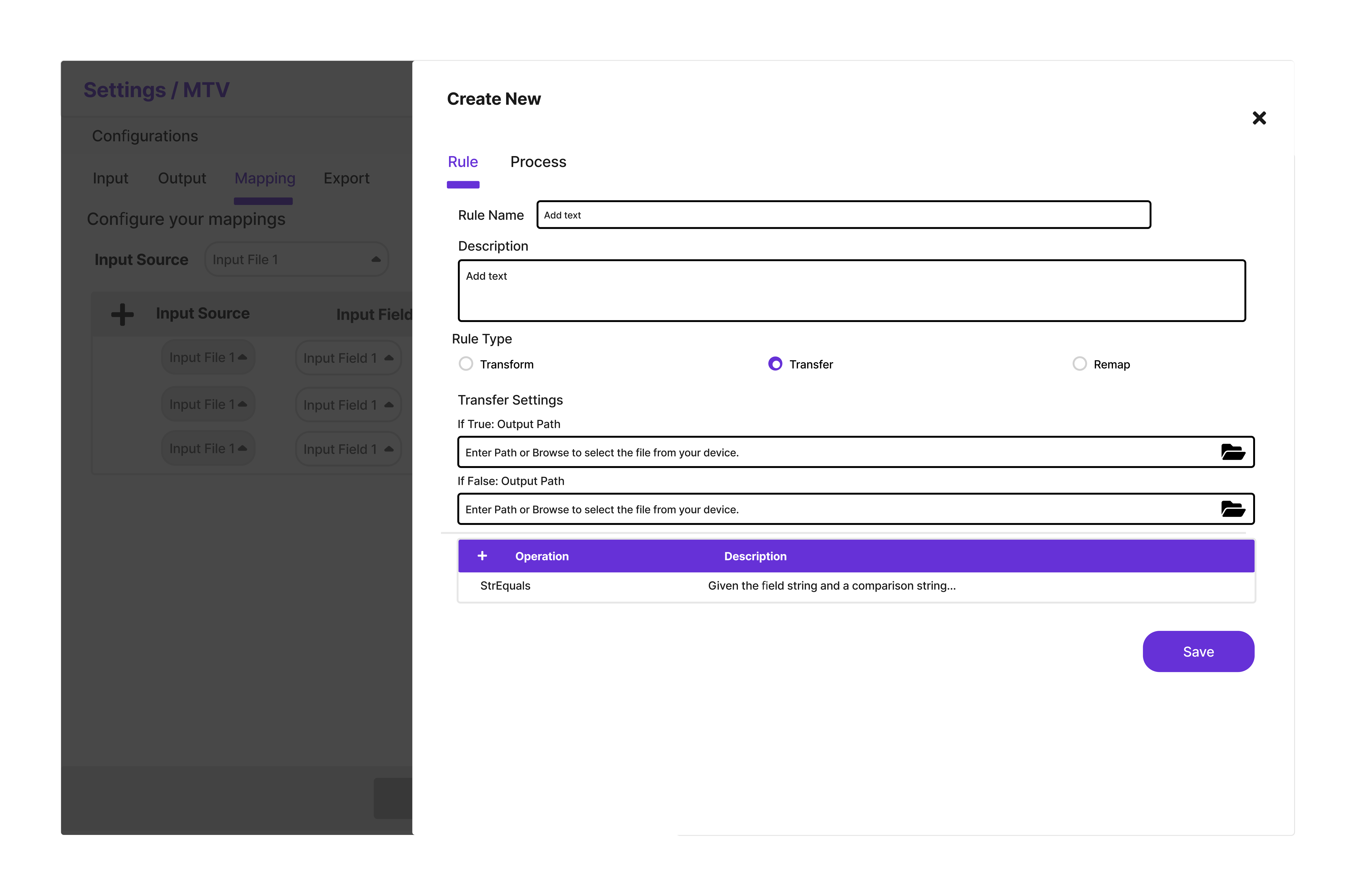Click plus icon beside Input Source header

click(122, 314)
